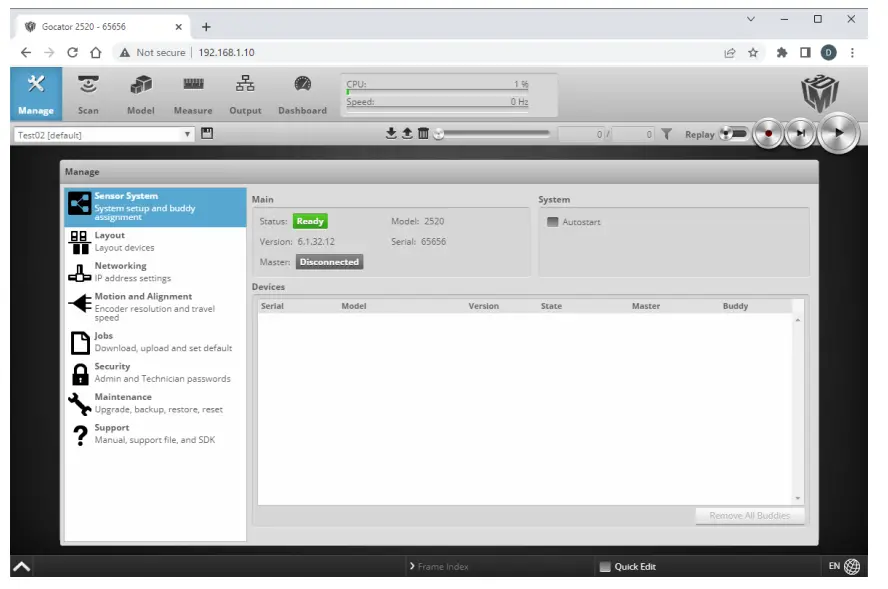Viewport: 888px width, 589px height.
Task: Click the State column header
Action: pyautogui.click(x=551, y=306)
